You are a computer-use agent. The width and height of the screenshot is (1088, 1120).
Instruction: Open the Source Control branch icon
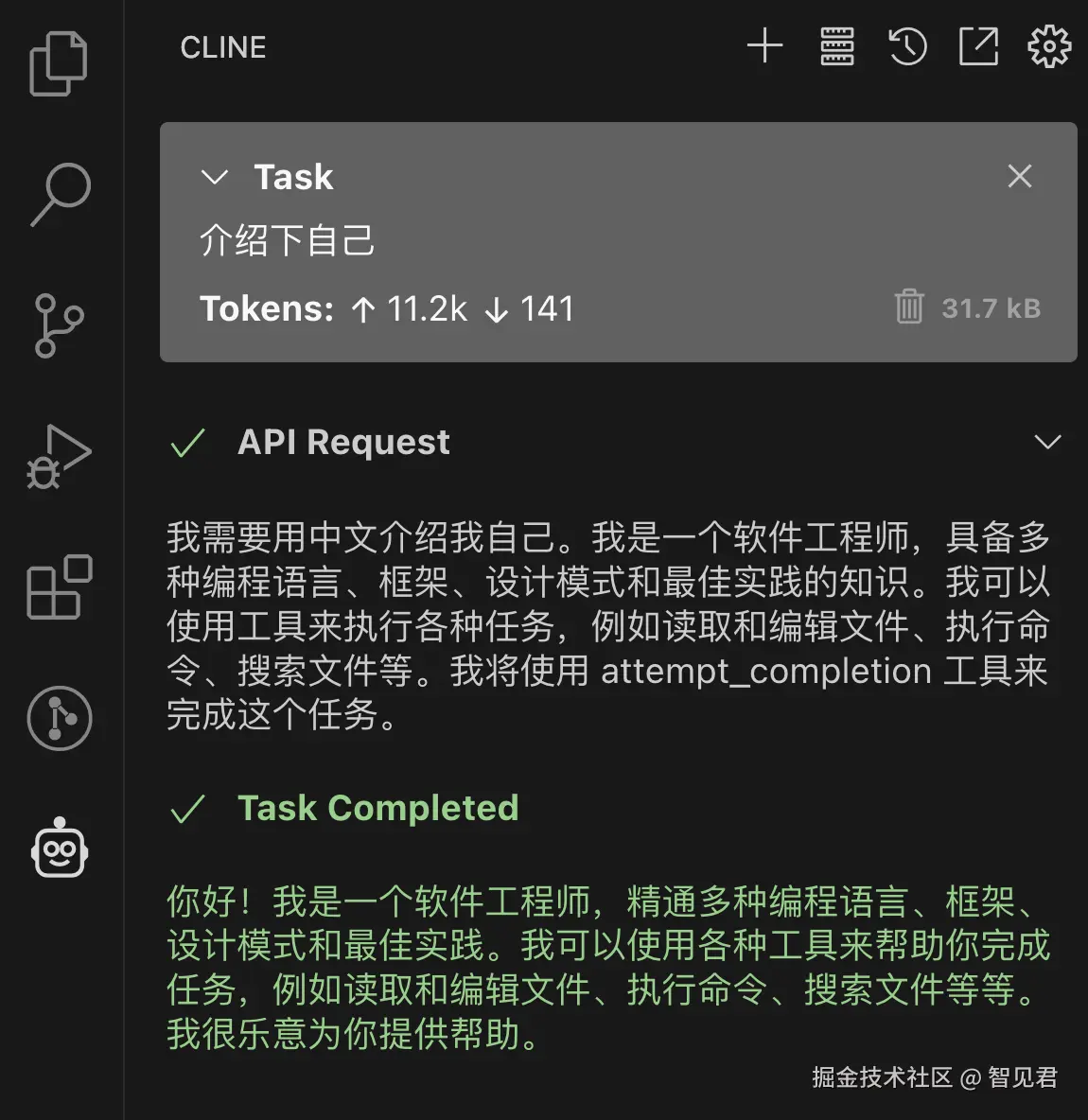point(59,325)
